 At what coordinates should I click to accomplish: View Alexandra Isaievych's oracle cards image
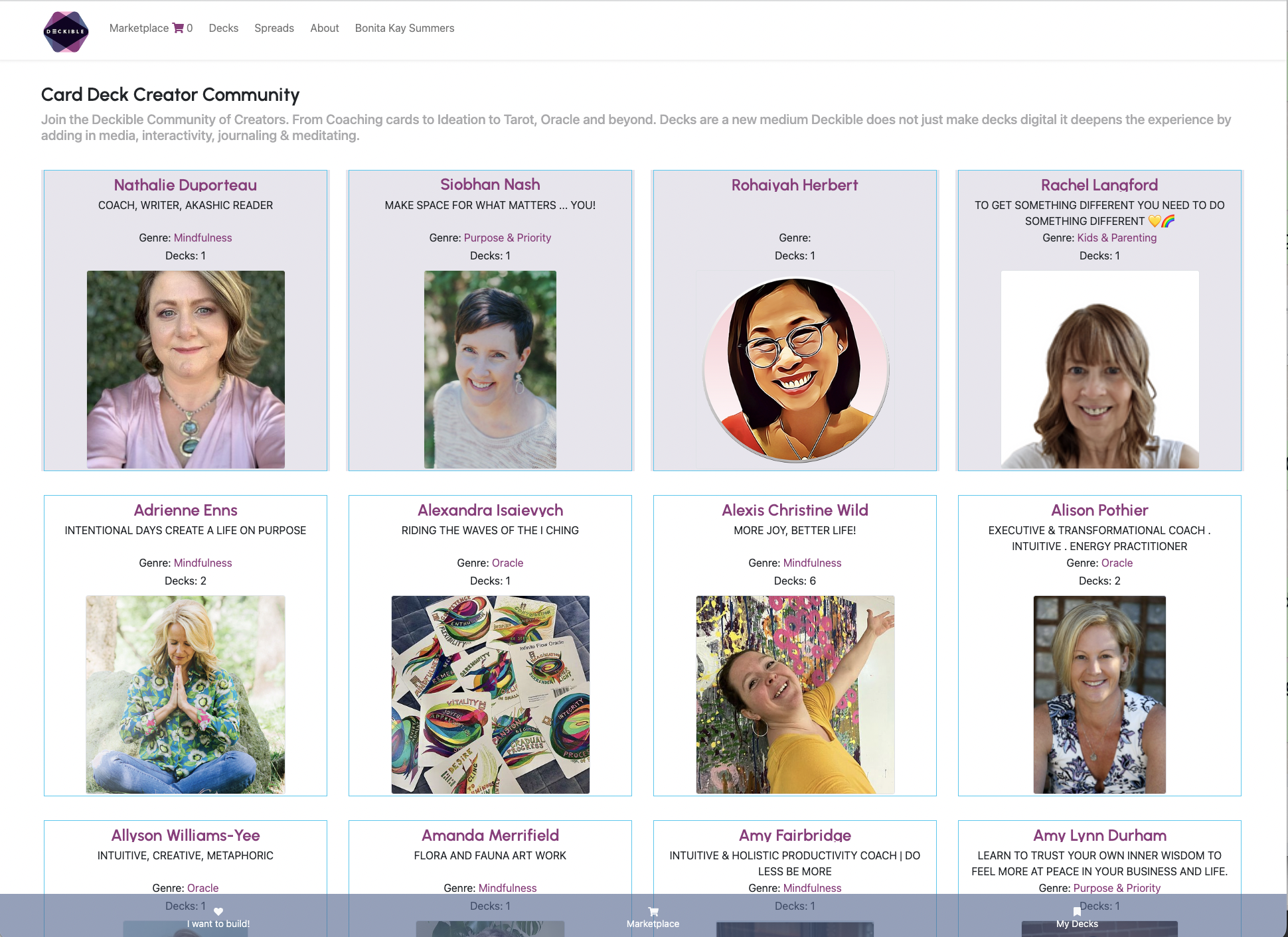pyautogui.click(x=490, y=694)
